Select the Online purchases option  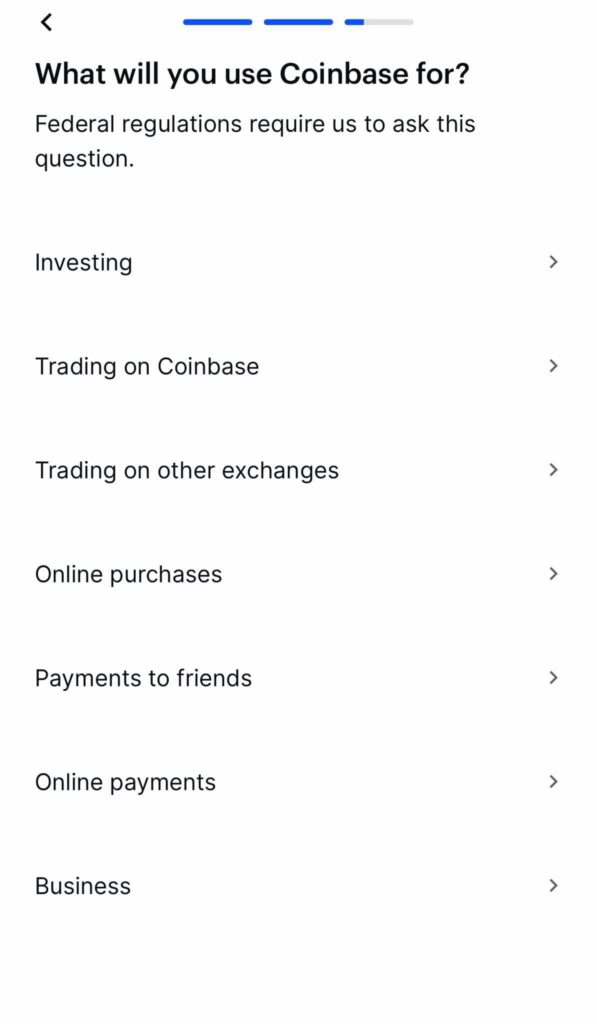coord(128,574)
